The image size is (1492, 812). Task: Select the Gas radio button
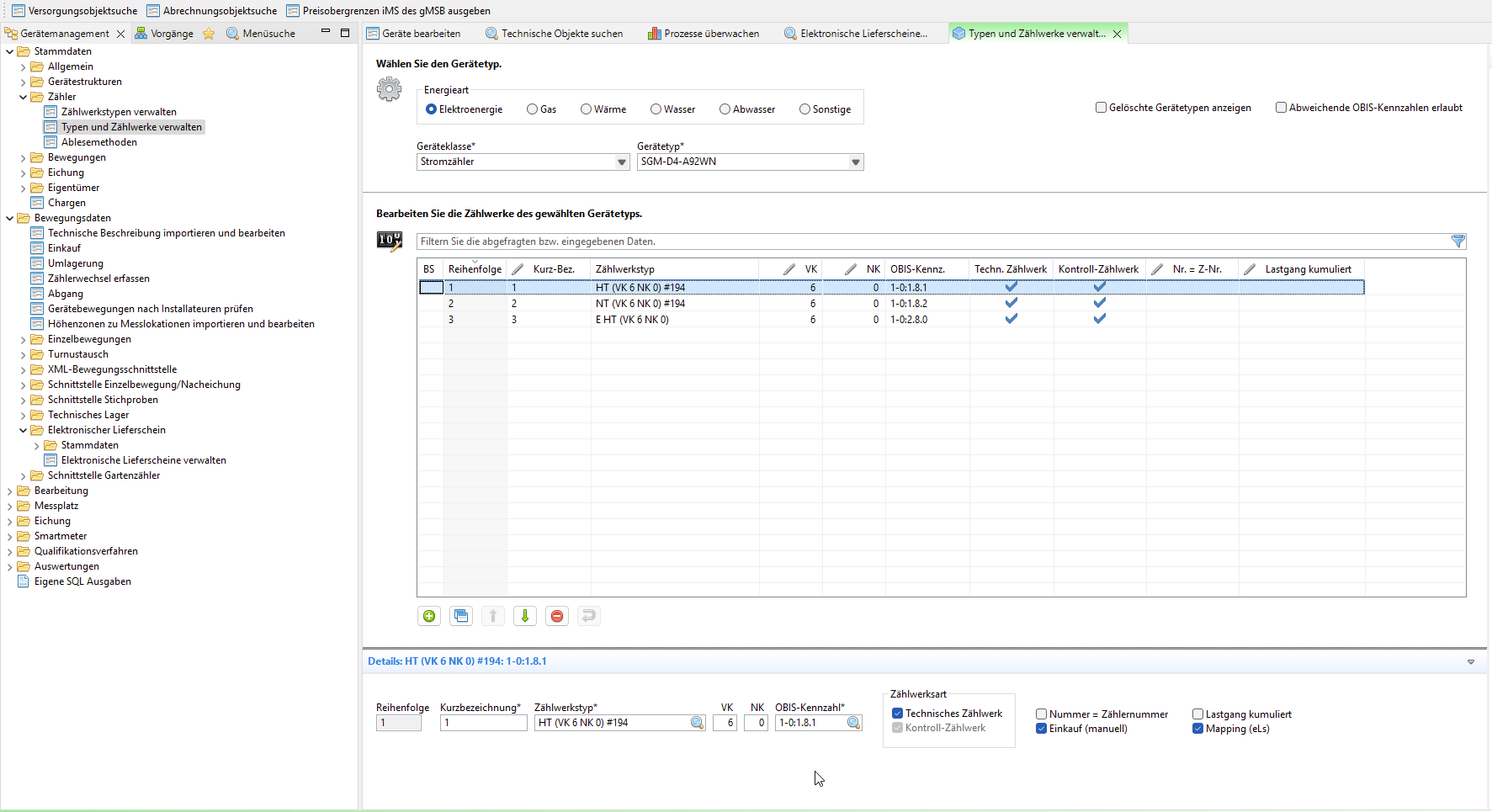pos(532,109)
